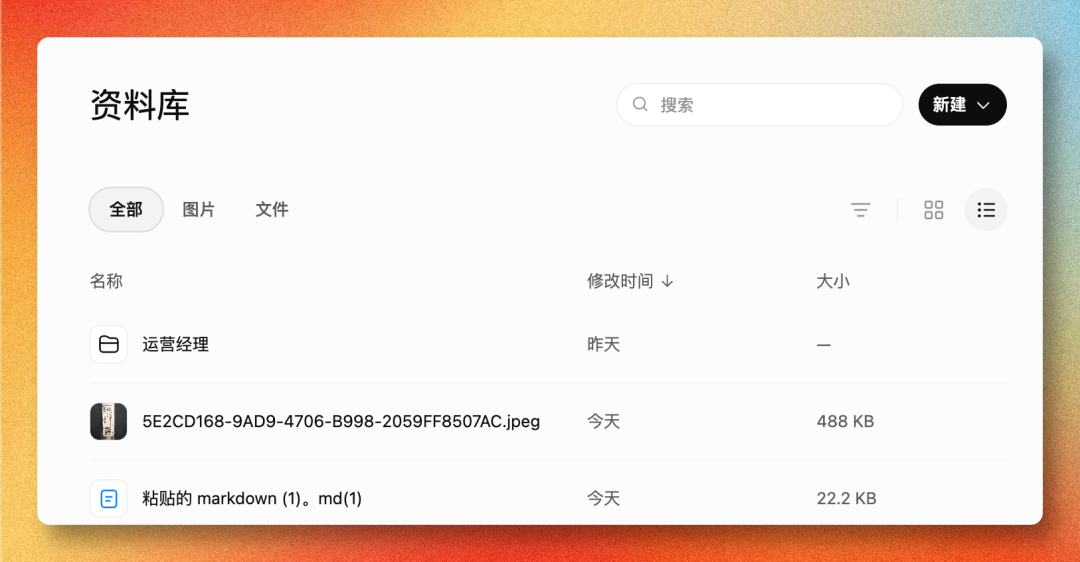Click the 488 KB size value
The height and width of the screenshot is (562, 1080).
point(845,422)
